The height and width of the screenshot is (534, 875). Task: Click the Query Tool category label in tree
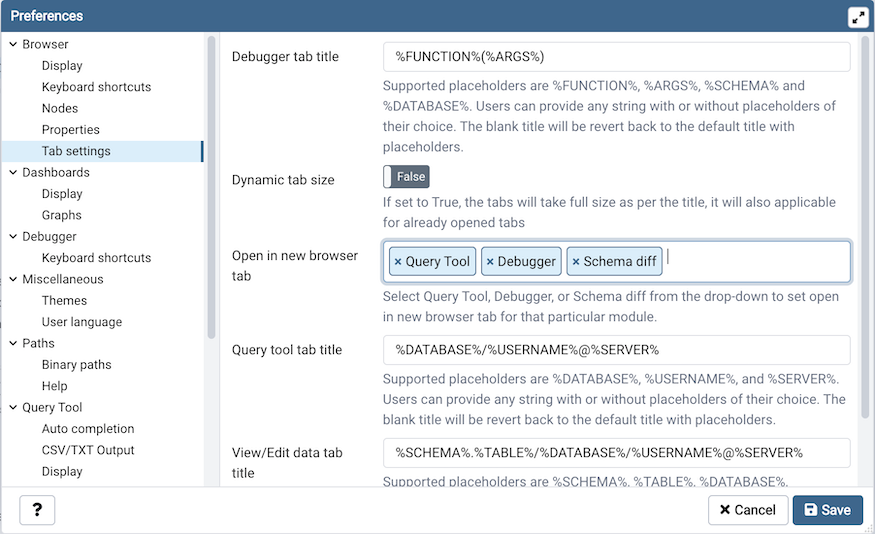point(52,407)
